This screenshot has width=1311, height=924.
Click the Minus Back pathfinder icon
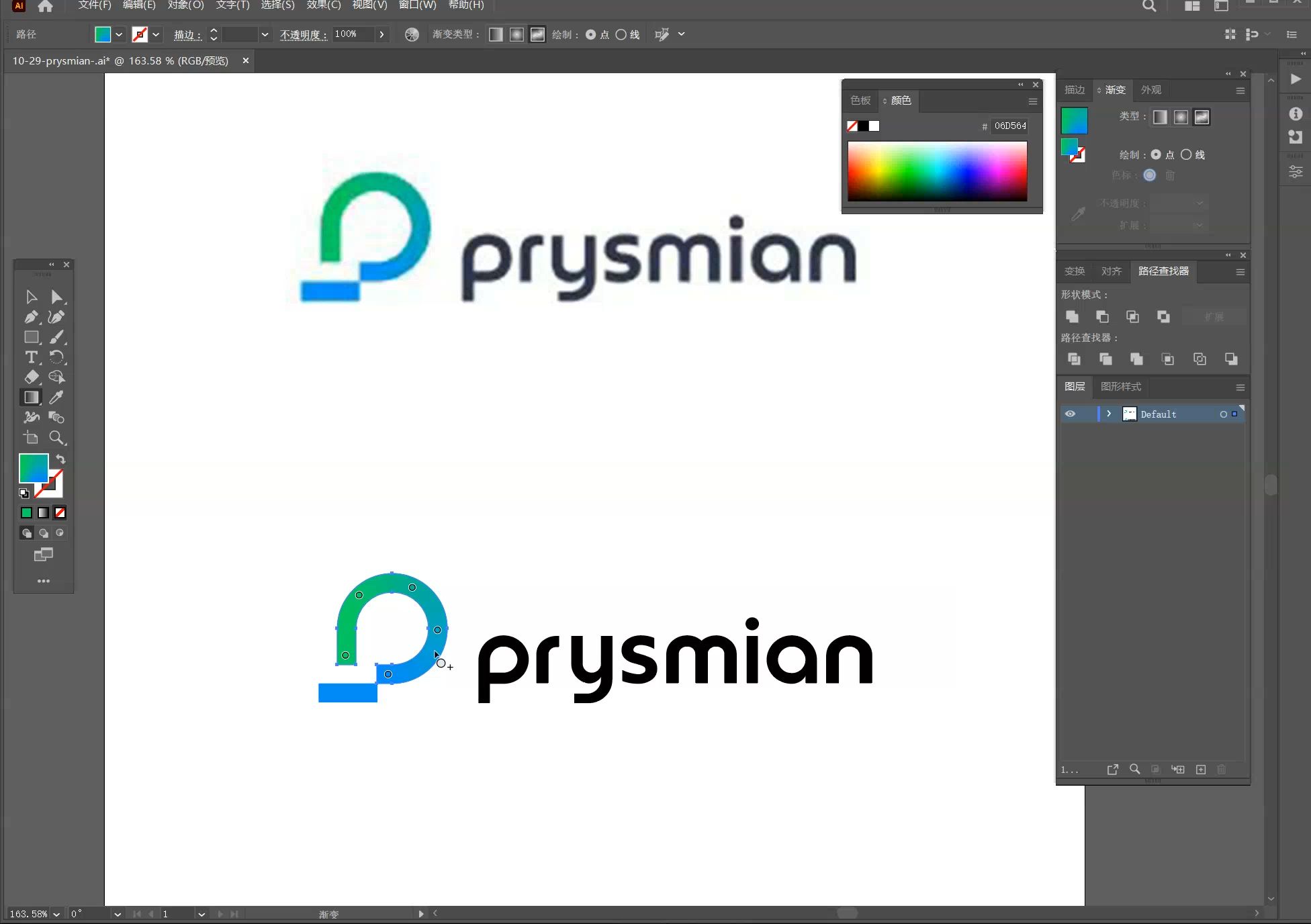pos(1231,359)
